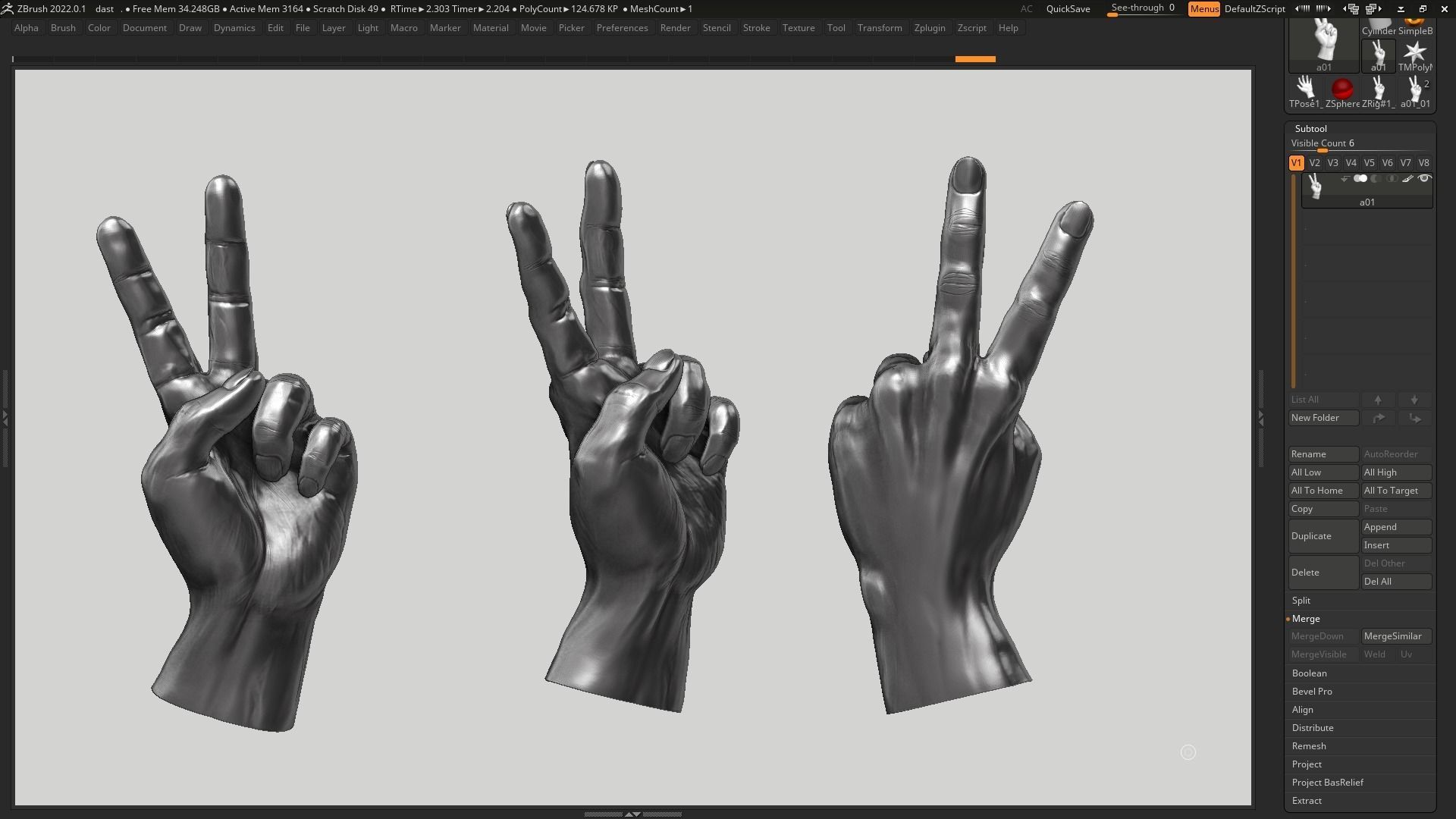Expand the Align section
The height and width of the screenshot is (819, 1456).
click(1303, 710)
